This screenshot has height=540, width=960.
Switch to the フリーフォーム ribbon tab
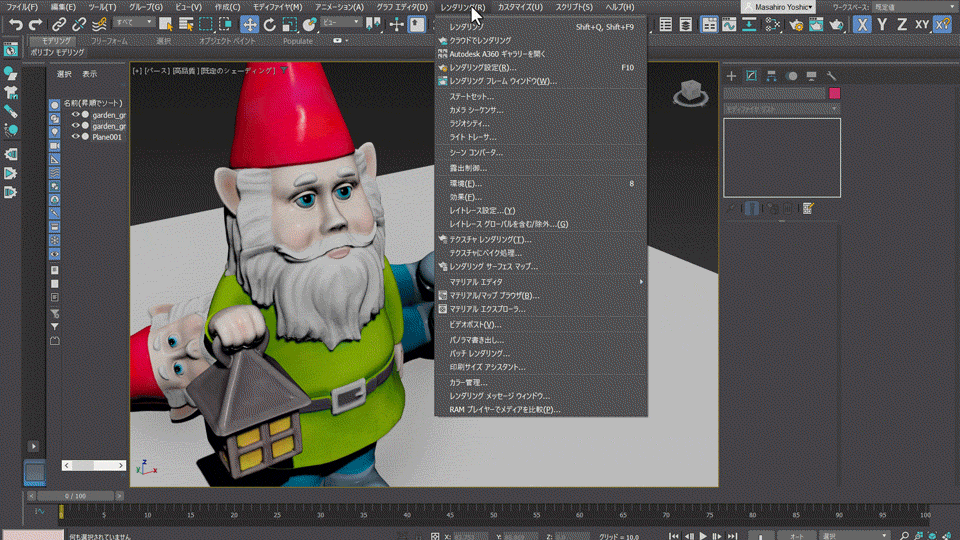click(x=110, y=41)
